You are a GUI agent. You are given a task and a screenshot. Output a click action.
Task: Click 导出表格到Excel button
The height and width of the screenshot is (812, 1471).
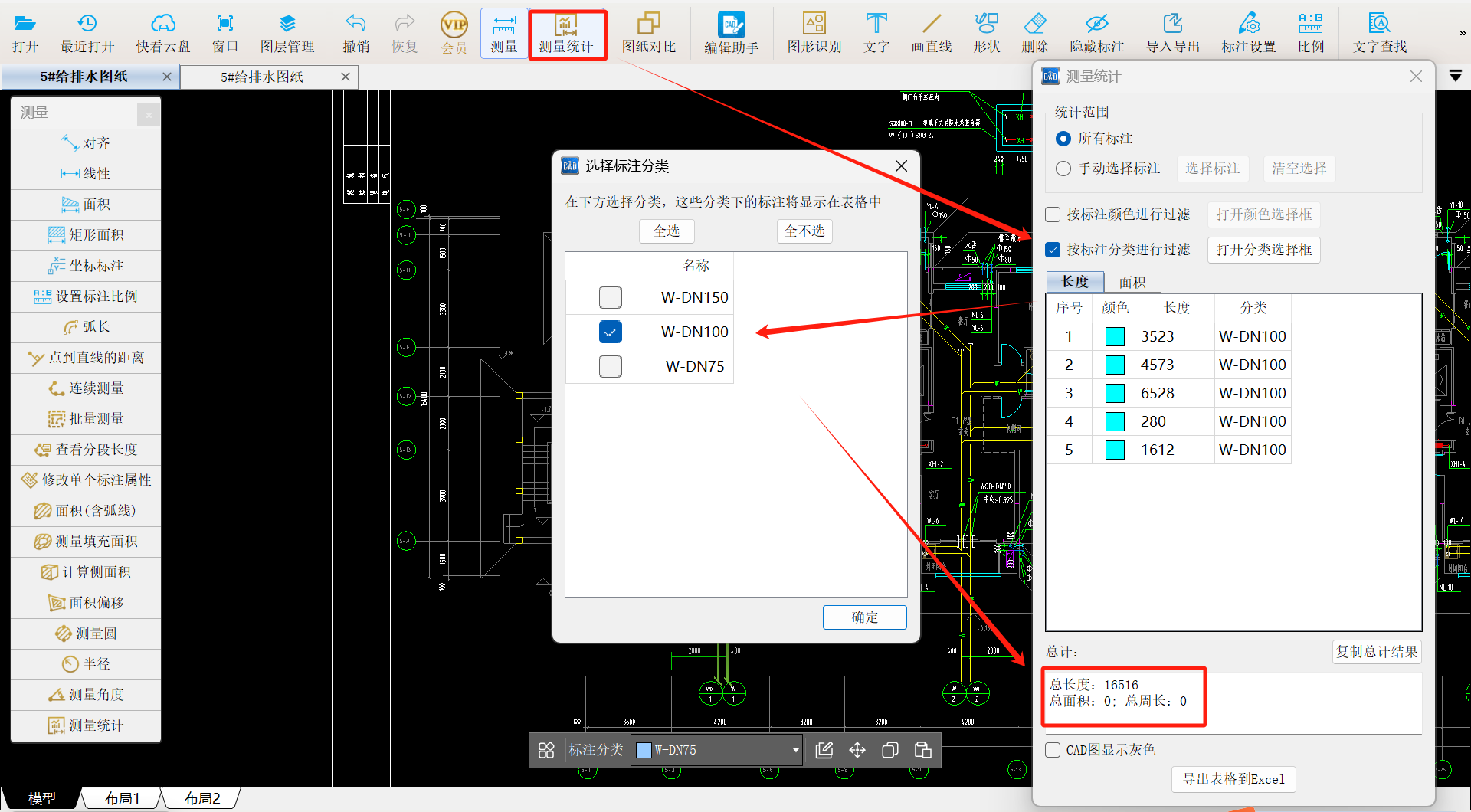pyautogui.click(x=1233, y=779)
